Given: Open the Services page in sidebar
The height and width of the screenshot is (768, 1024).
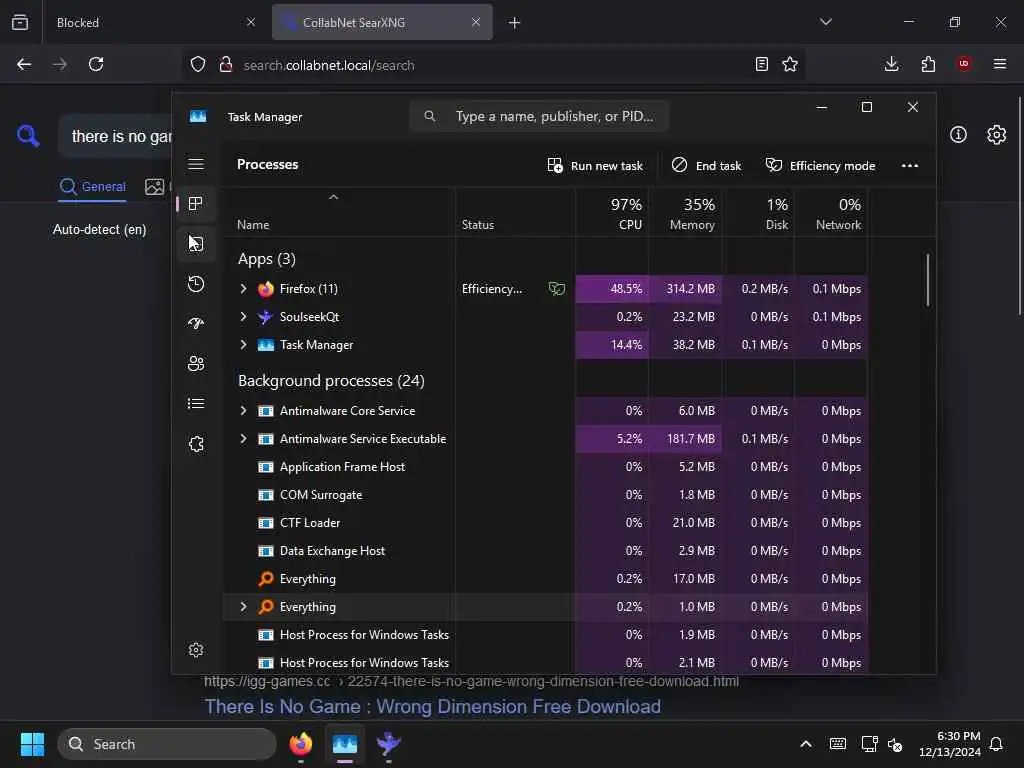Looking at the screenshot, I should click(x=196, y=444).
